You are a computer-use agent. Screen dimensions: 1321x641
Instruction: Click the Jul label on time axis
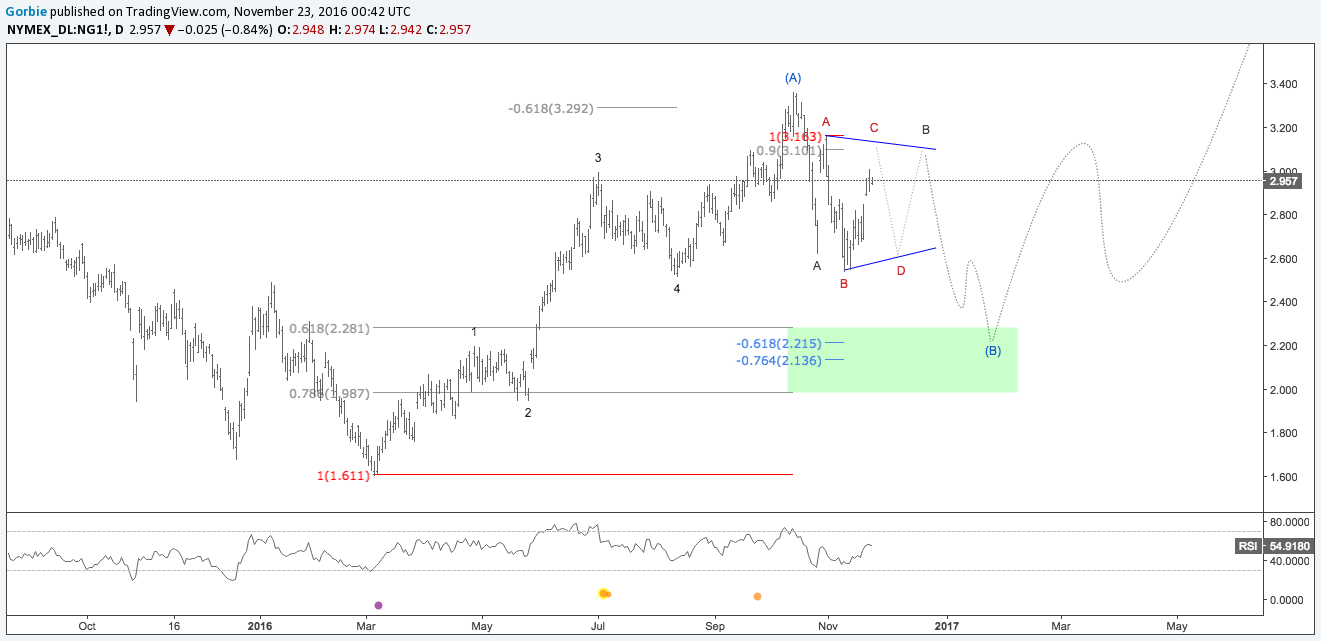pos(598,626)
